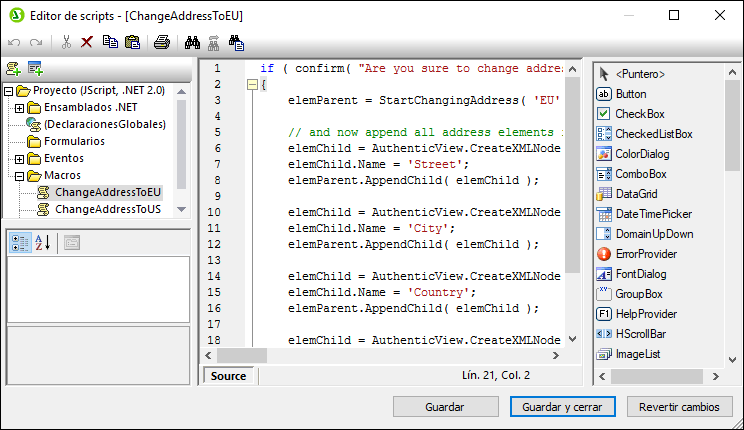The image size is (744, 430).
Task: Click the code editor horizontal scrollbar thumb
Action: click(242, 355)
